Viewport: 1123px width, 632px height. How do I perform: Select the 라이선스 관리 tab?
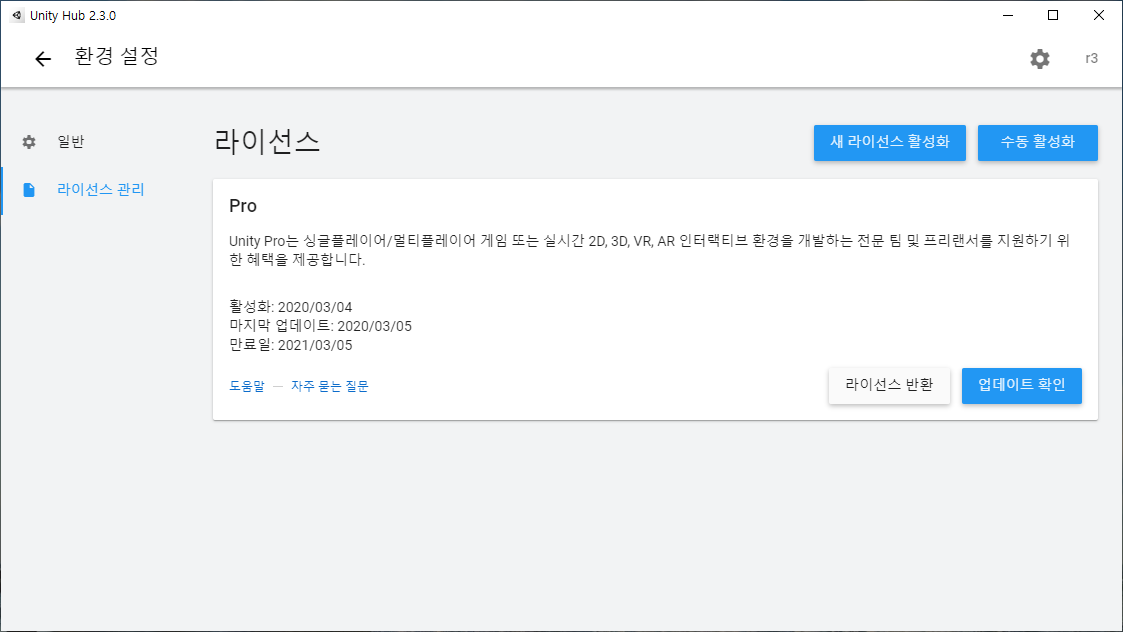coord(101,190)
